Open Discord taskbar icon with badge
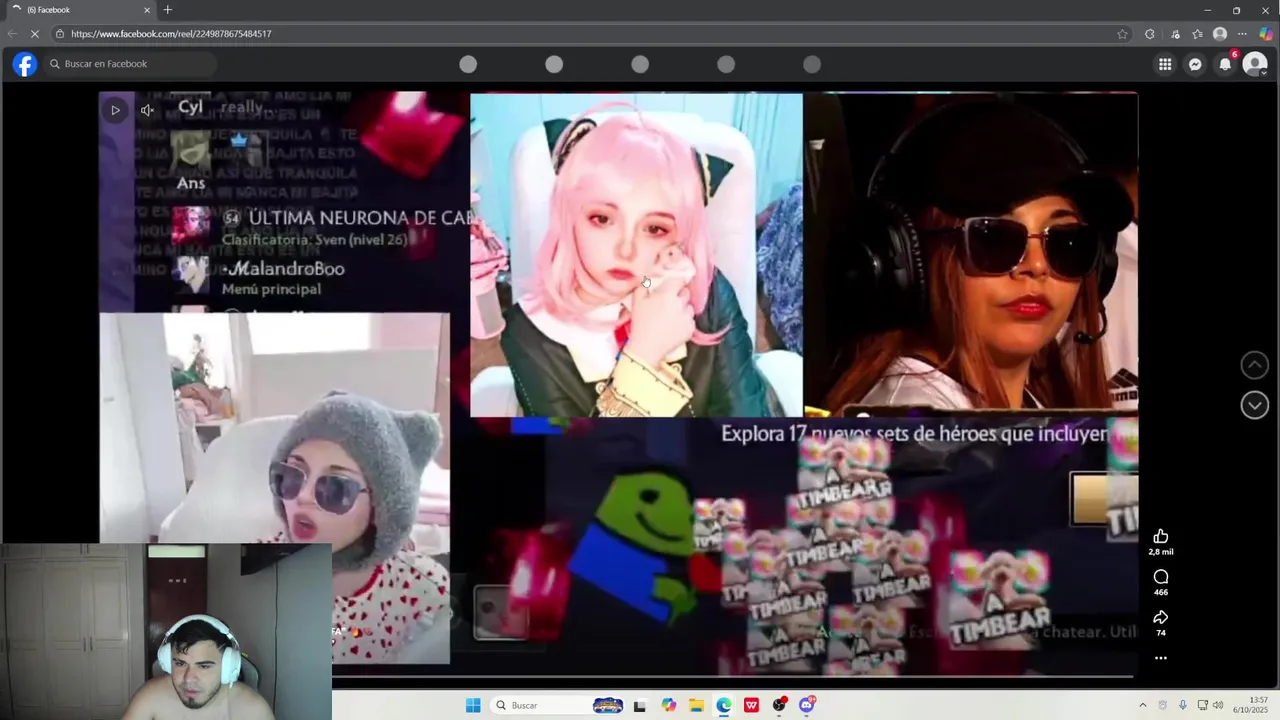Viewport: 1280px width, 720px height. 807,705
